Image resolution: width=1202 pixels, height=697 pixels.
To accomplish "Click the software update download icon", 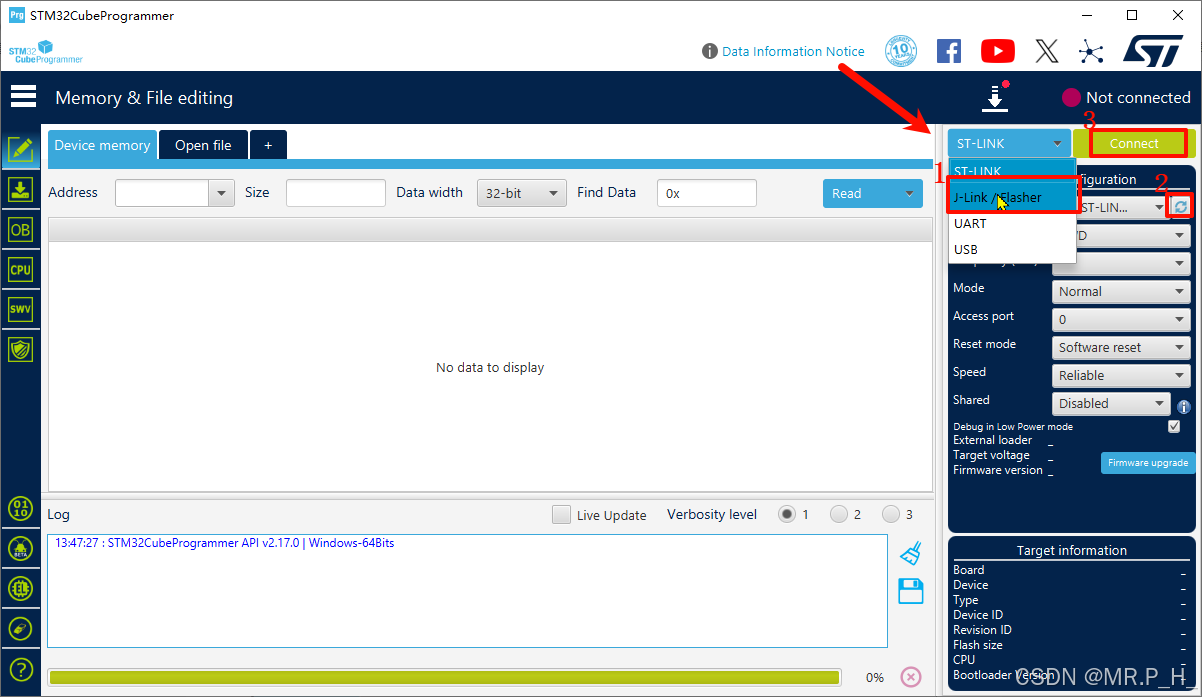I will coord(995,97).
